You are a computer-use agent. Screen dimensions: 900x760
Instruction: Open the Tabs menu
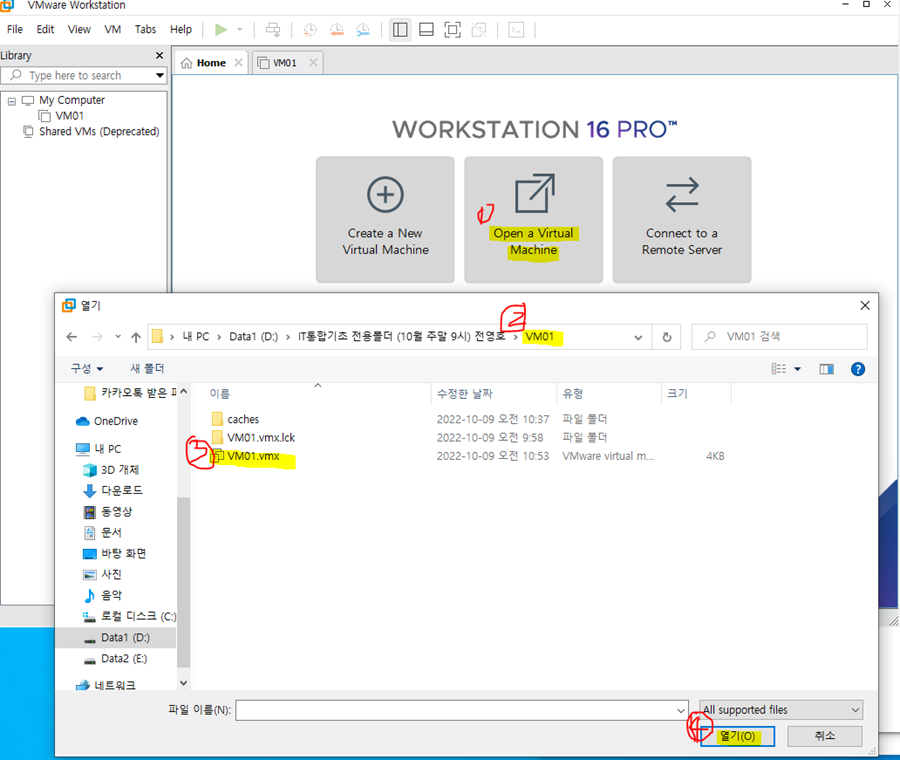pyautogui.click(x=145, y=29)
